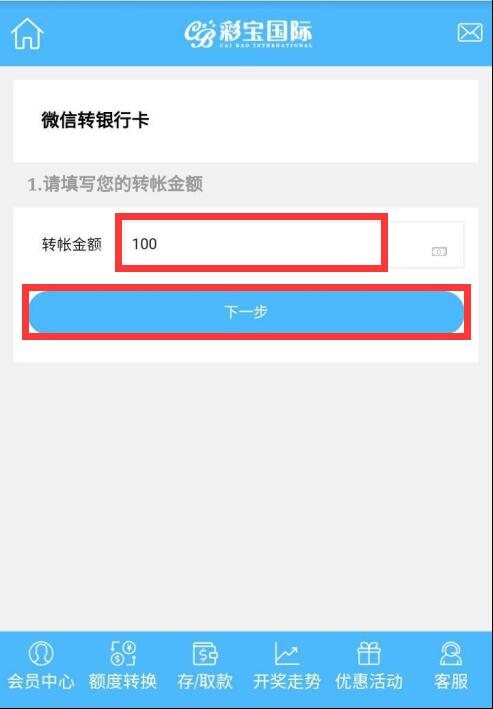This screenshot has width=493, height=709.
Task: Click the 请填写您的转帐金额 step text
Action: [115, 184]
